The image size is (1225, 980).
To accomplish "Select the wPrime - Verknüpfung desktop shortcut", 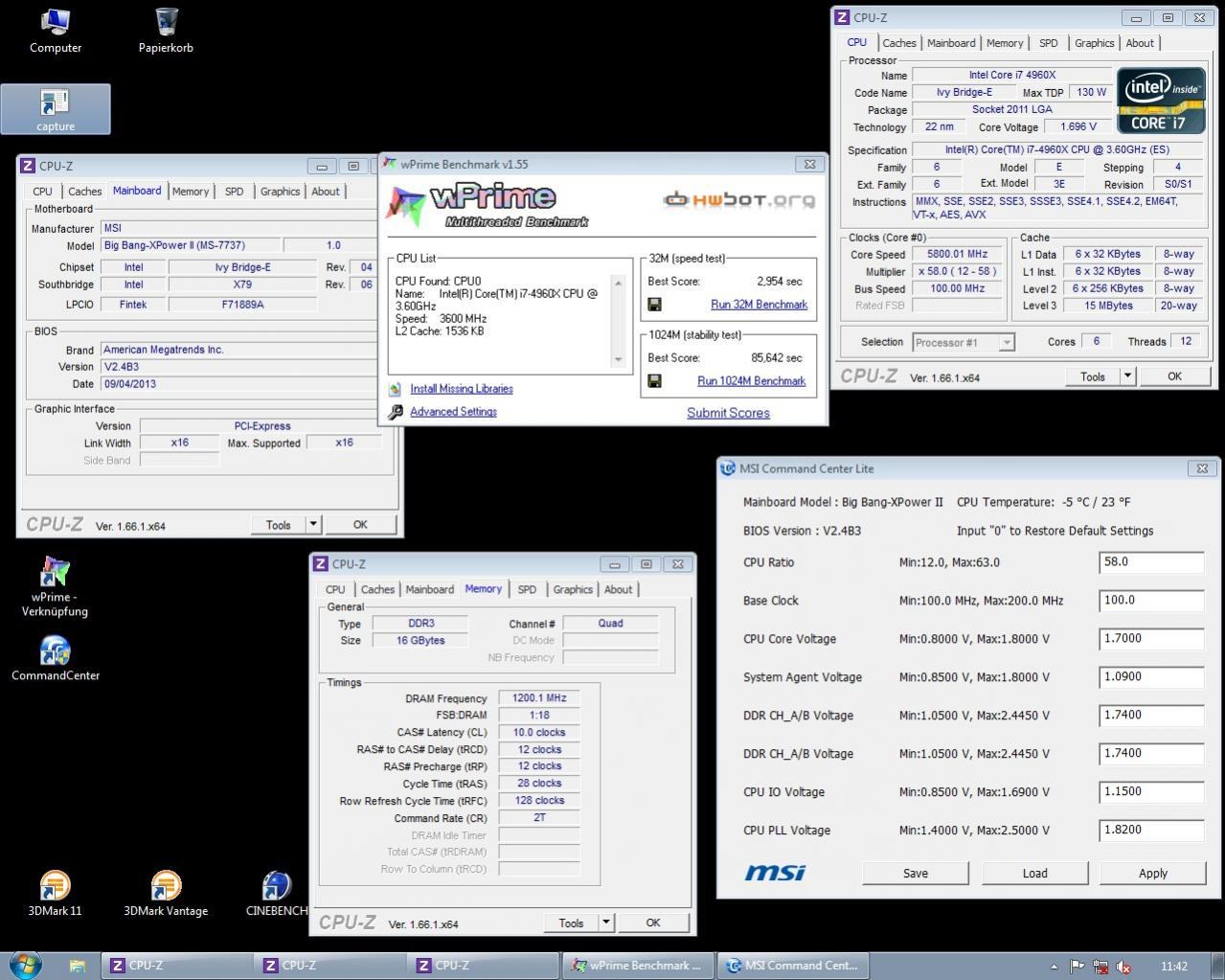I will pyautogui.click(x=55, y=586).
